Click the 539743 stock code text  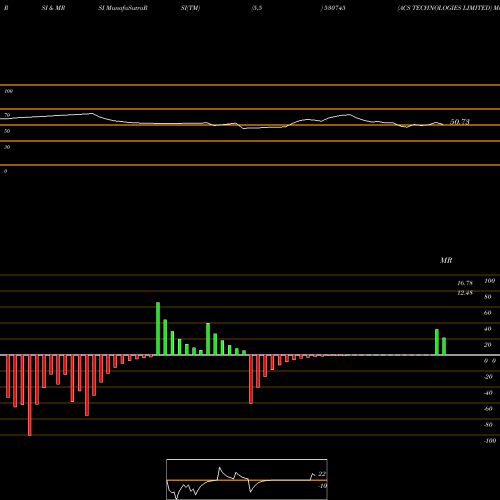(335, 8)
